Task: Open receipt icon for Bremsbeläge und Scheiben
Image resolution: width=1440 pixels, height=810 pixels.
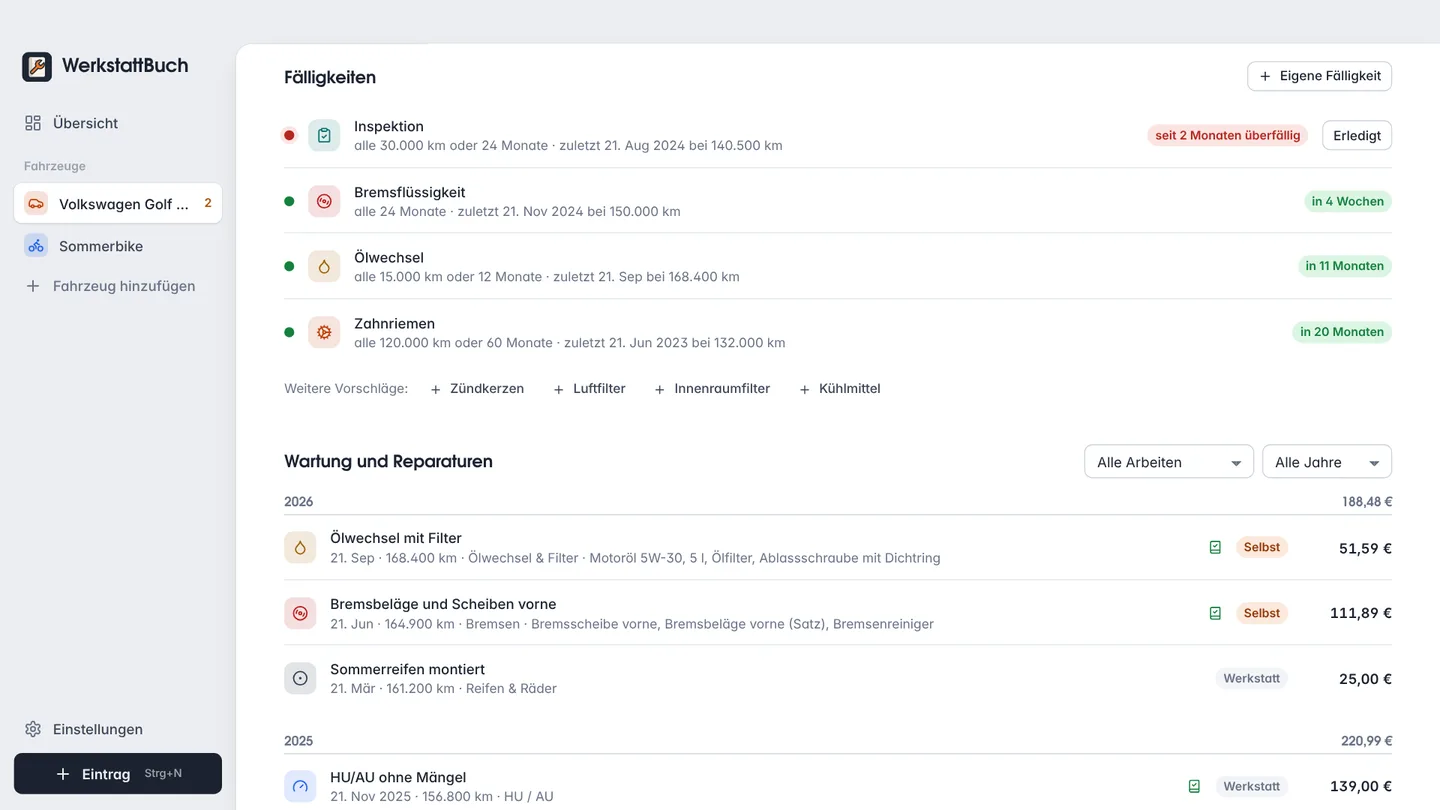Action: click(x=1215, y=613)
